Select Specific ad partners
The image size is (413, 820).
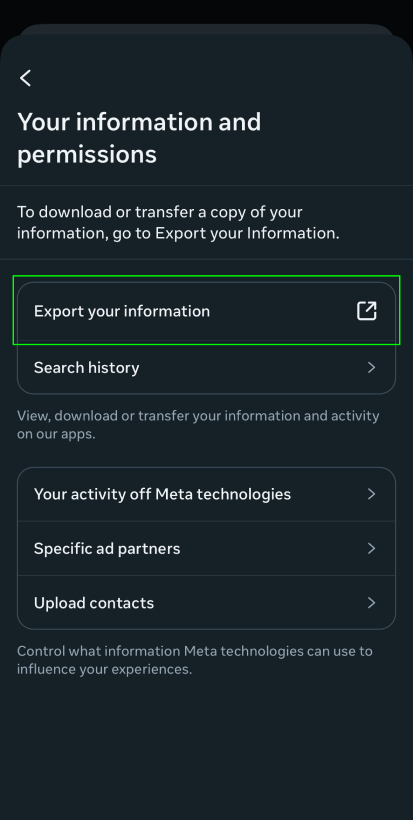click(x=206, y=549)
